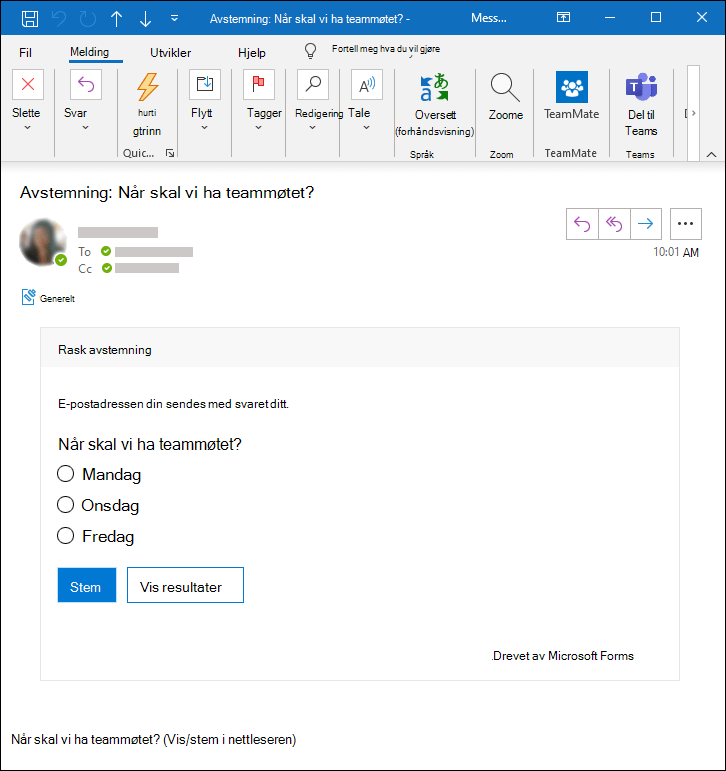Click the Reply All double arrow

(614, 224)
